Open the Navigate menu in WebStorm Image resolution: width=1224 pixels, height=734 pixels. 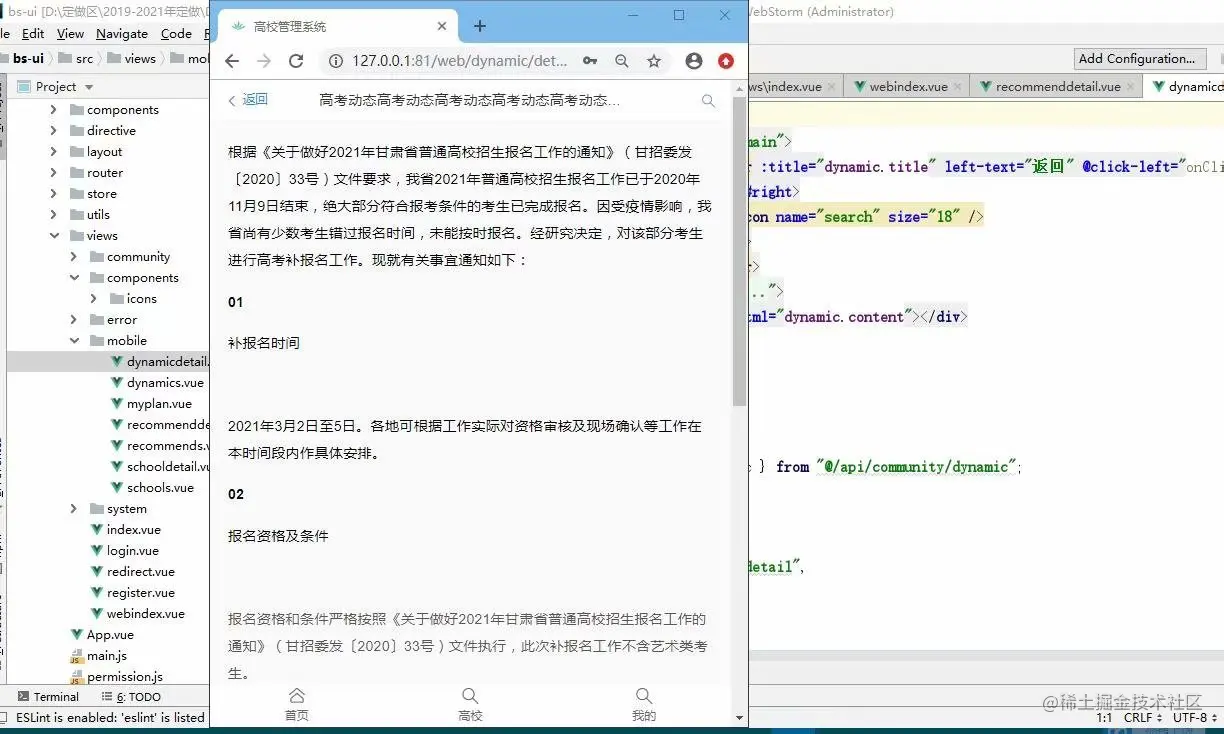tap(122, 33)
